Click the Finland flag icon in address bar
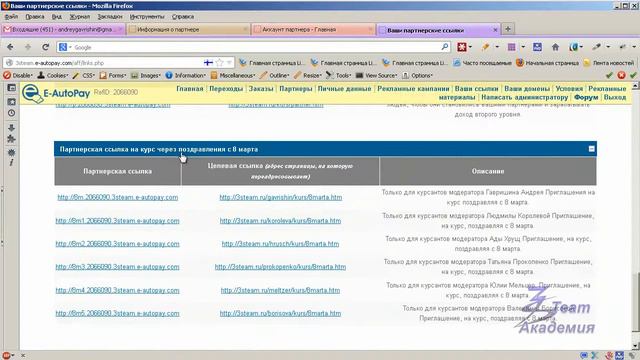 click(x=208, y=63)
